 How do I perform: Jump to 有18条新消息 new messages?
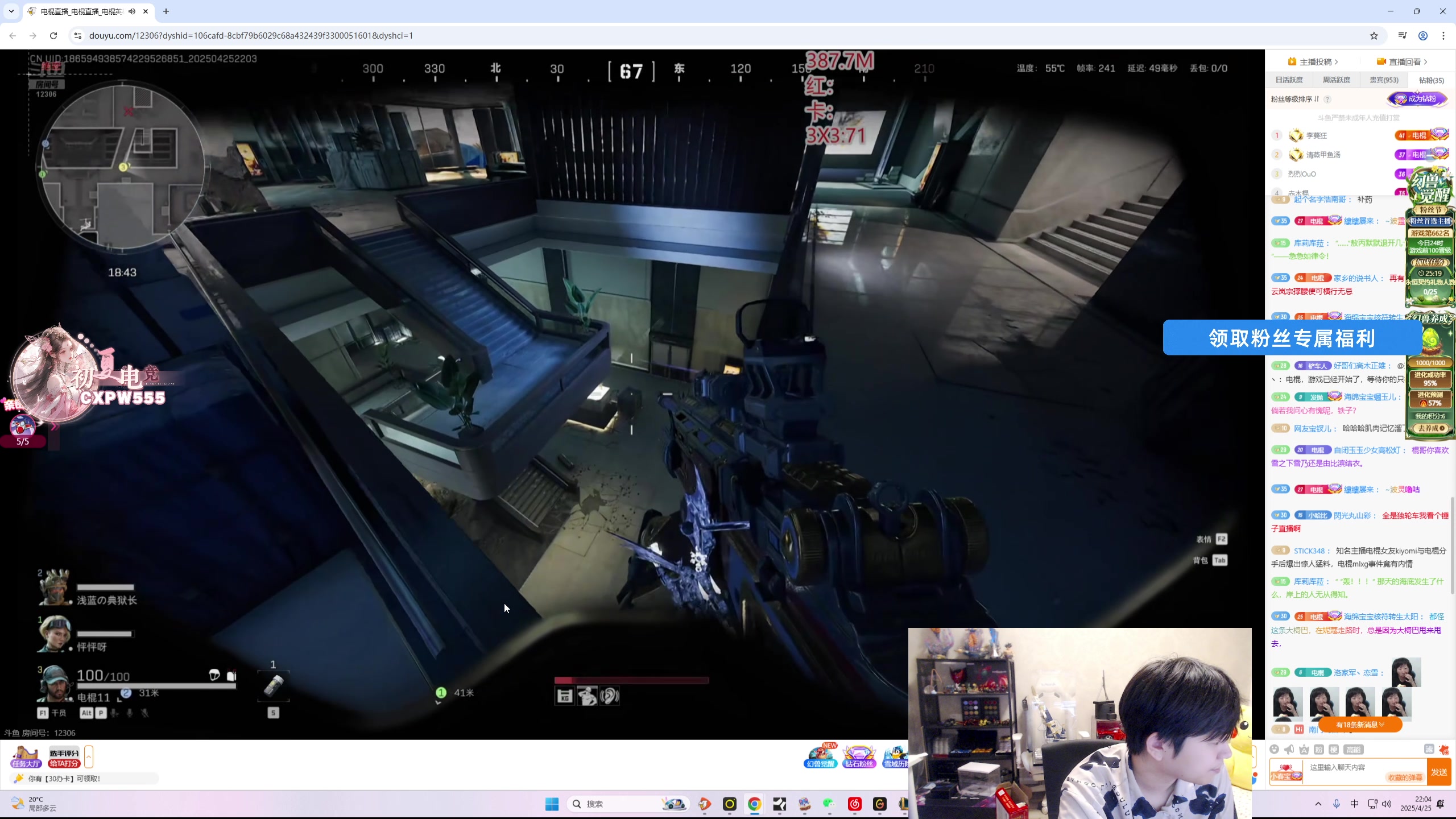click(x=1360, y=725)
